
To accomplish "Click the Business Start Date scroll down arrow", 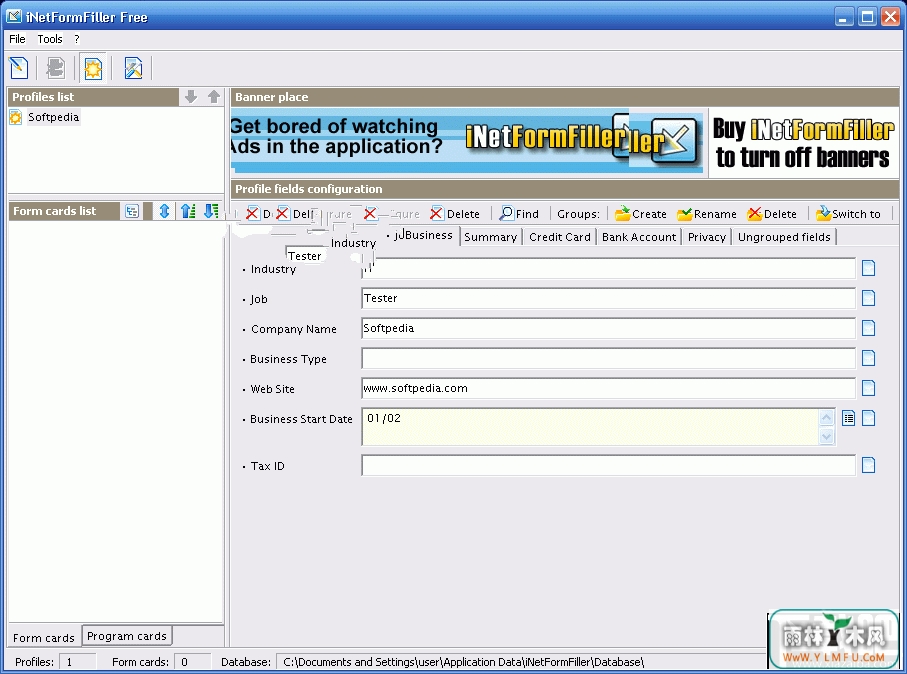I will coord(827,437).
